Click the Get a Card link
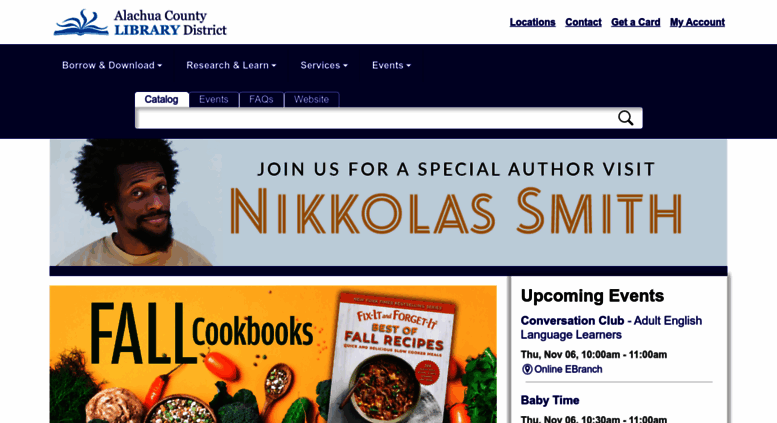The height and width of the screenshot is (423, 777). click(x=636, y=22)
